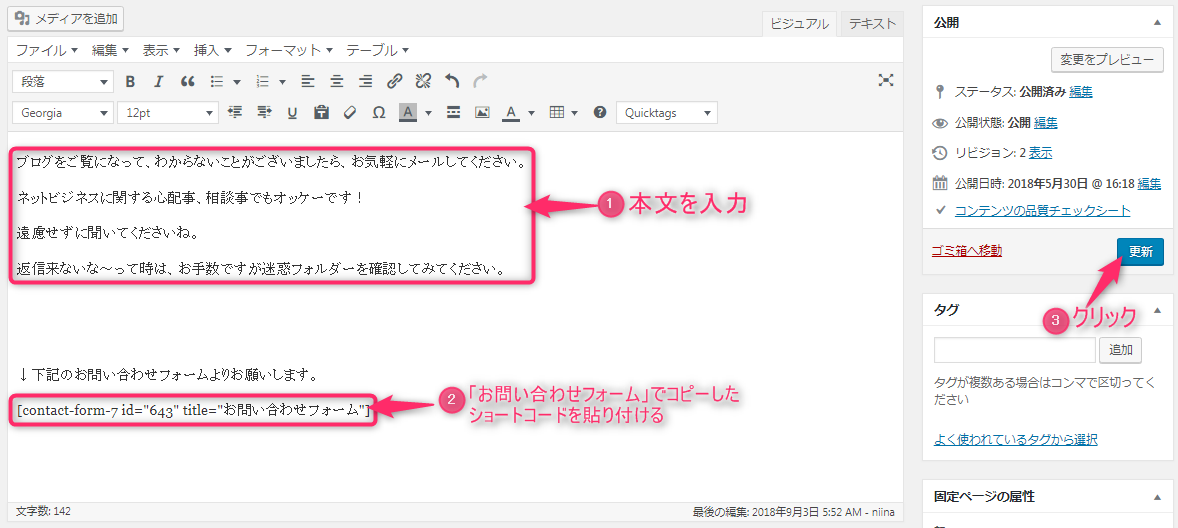The image size is (1178, 528).
Task: Click the blue 更新 button
Action: (1140, 252)
